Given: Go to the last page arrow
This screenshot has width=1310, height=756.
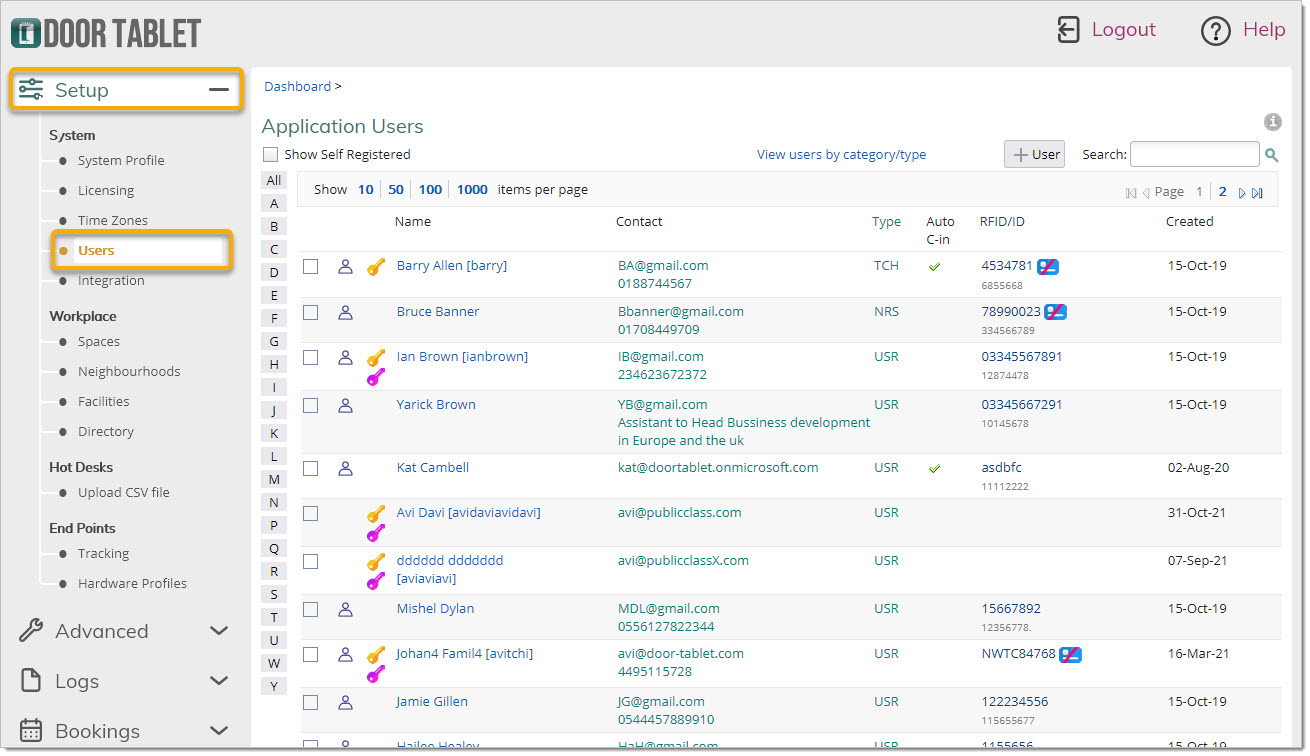Looking at the screenshot, I should [x=1257, y=193].
